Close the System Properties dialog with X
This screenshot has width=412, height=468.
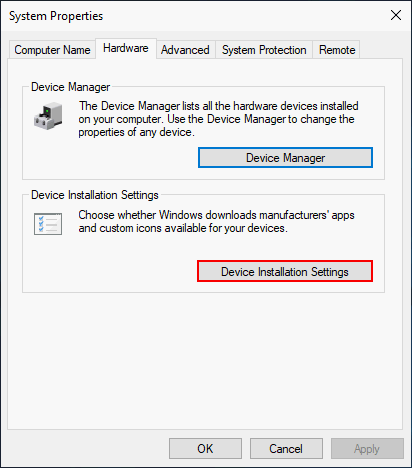pos(396,15)
